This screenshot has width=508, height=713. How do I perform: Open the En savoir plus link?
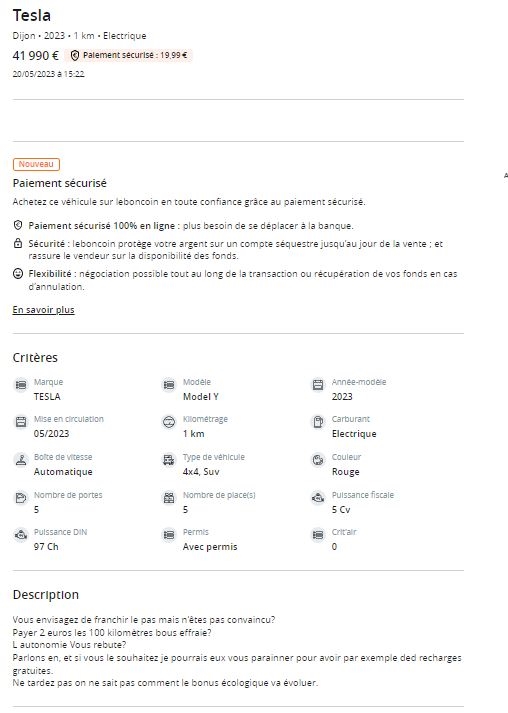click(43, 310)
